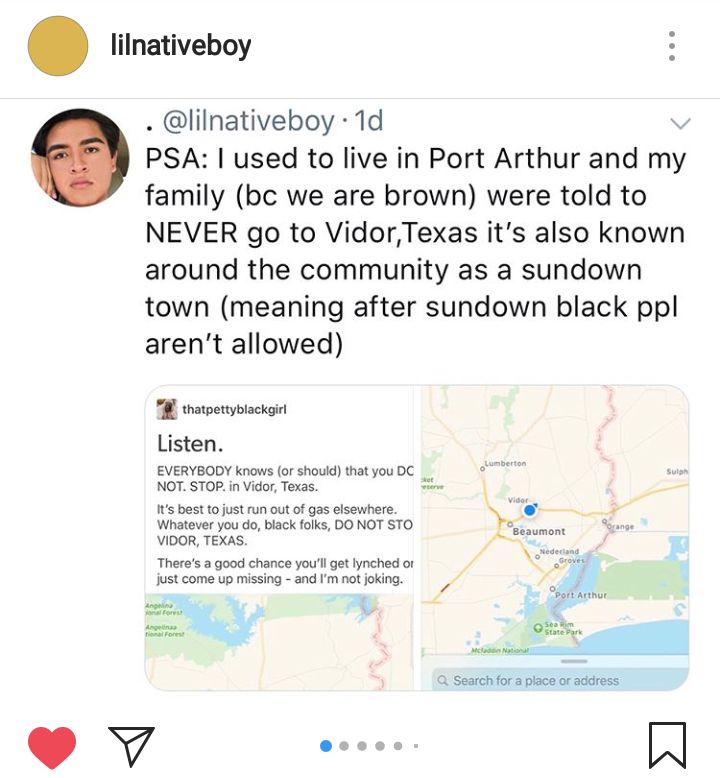Save post with bookmark icon
This screenshot has height=778, width=720.
(x=667, y=745)
